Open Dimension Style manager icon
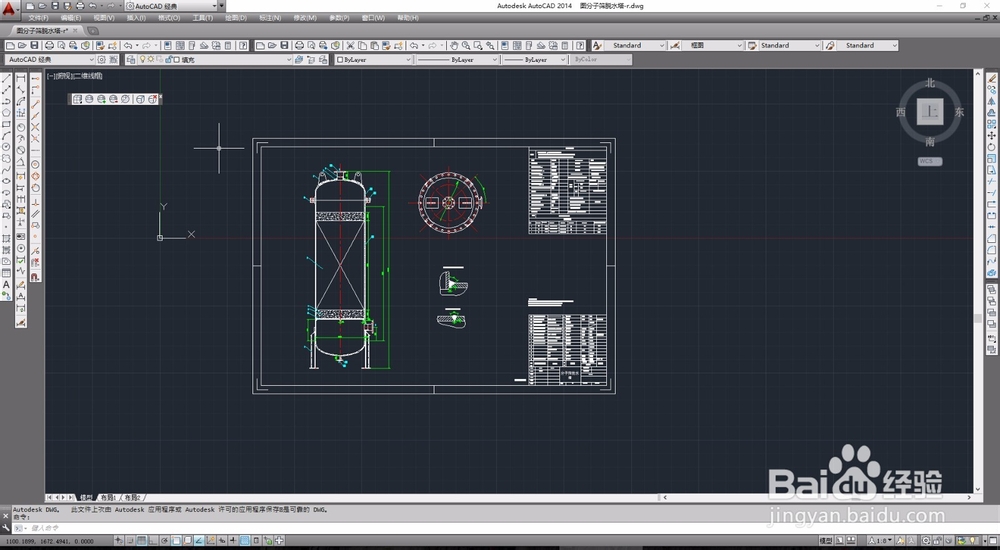Screen dimensions: 1000x550 click(x=676, y=45)
